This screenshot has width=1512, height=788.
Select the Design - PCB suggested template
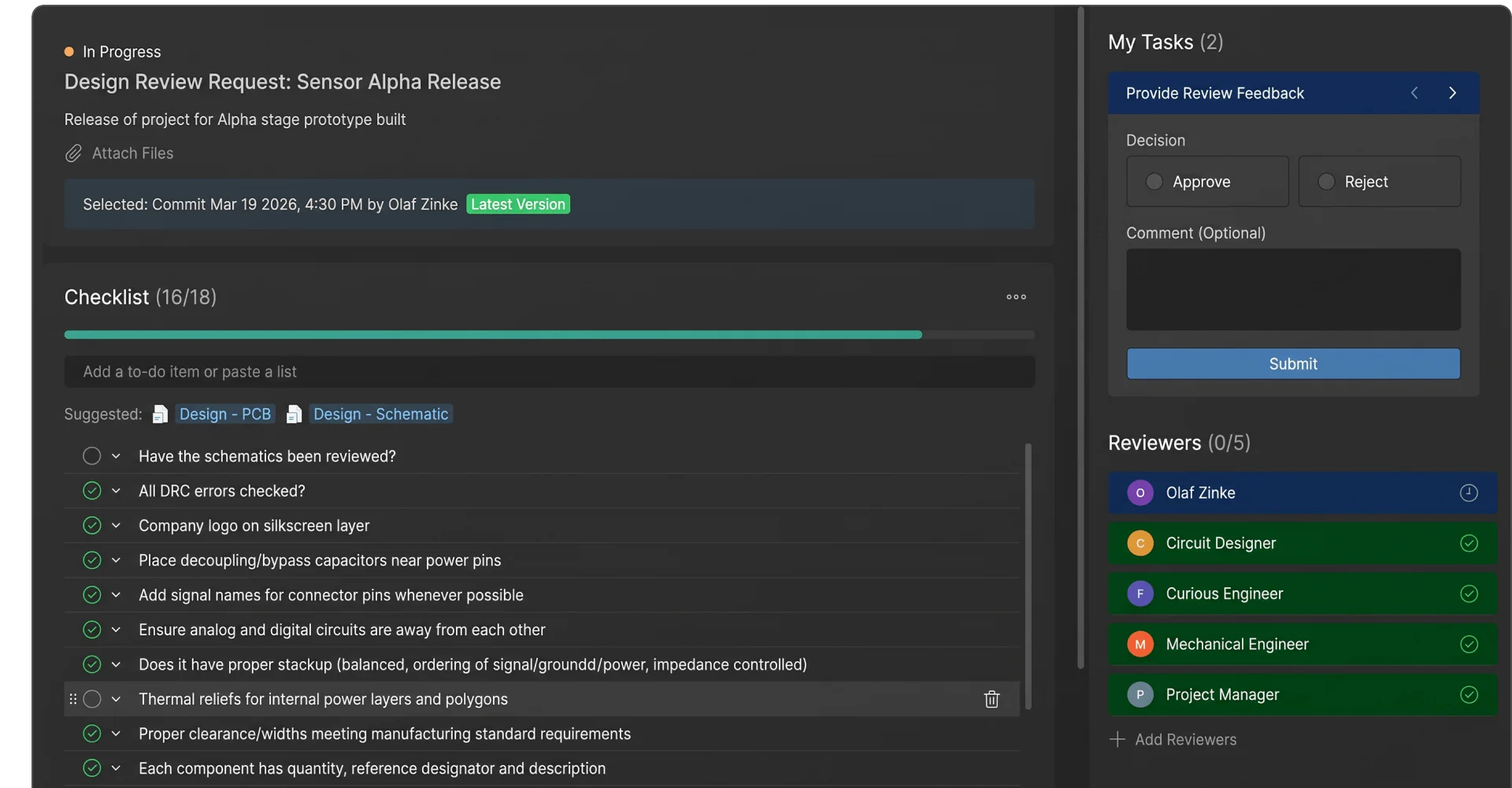point(225,414)
